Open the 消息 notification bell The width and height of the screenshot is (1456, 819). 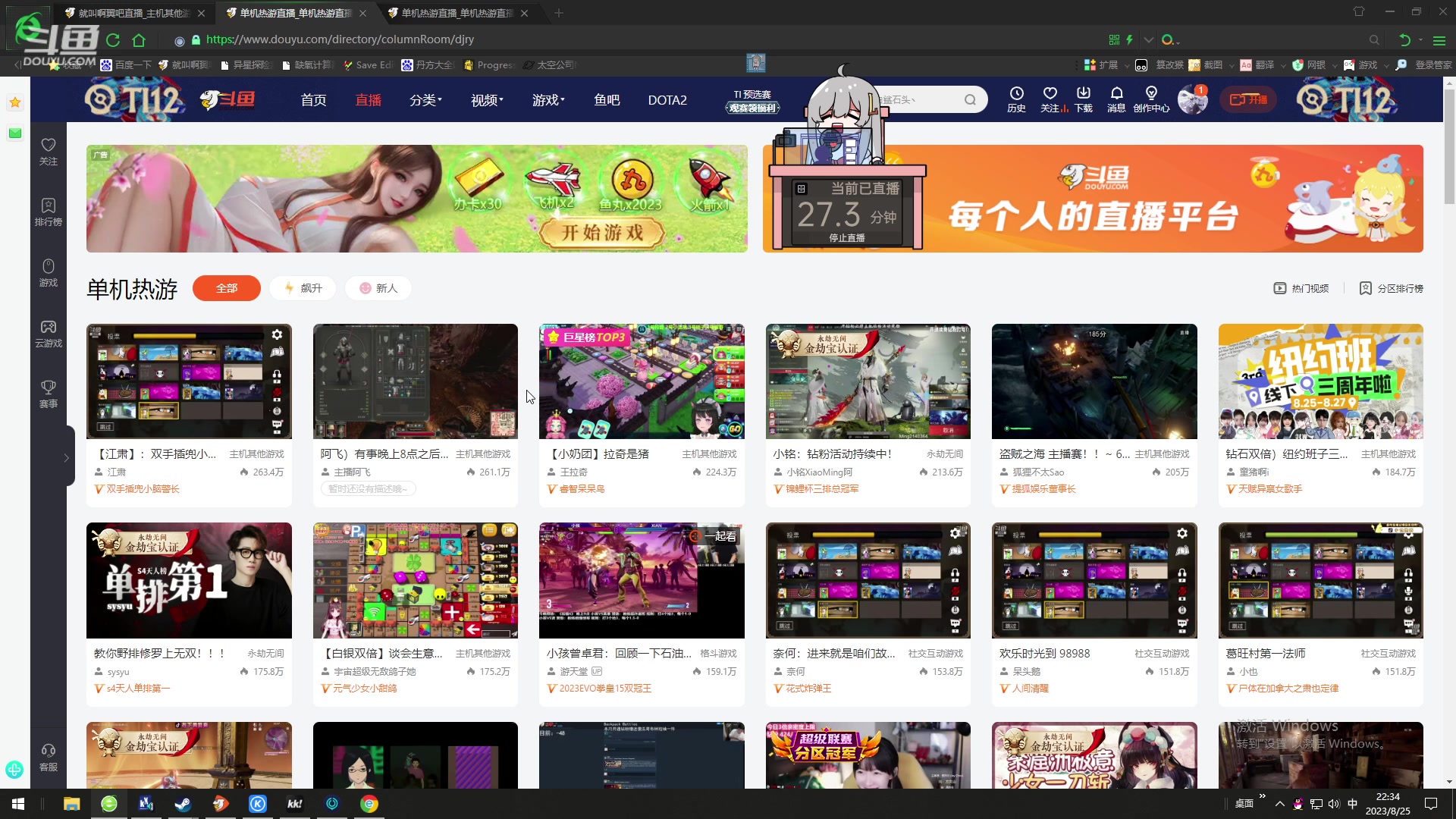pos(1116,99)
